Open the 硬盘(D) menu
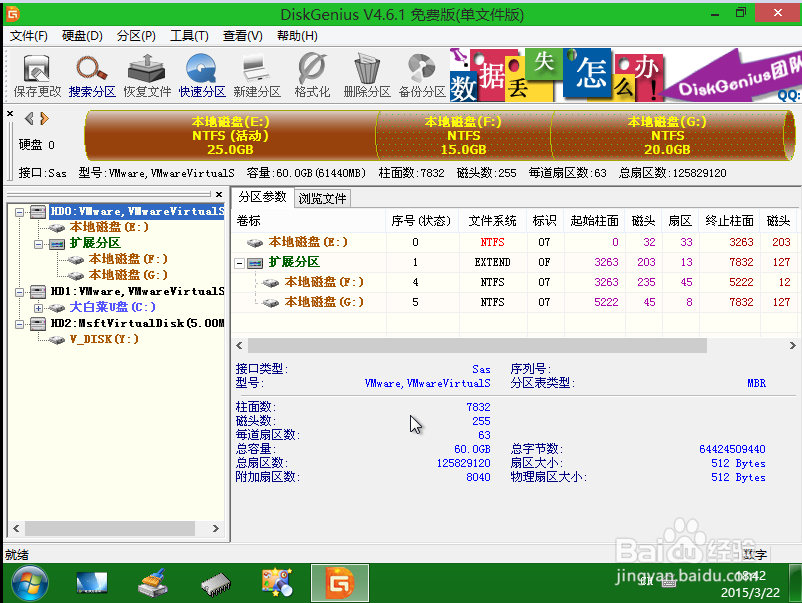This screenshot has width=802, height=603. pyautogui.click(x=82, y=36)
